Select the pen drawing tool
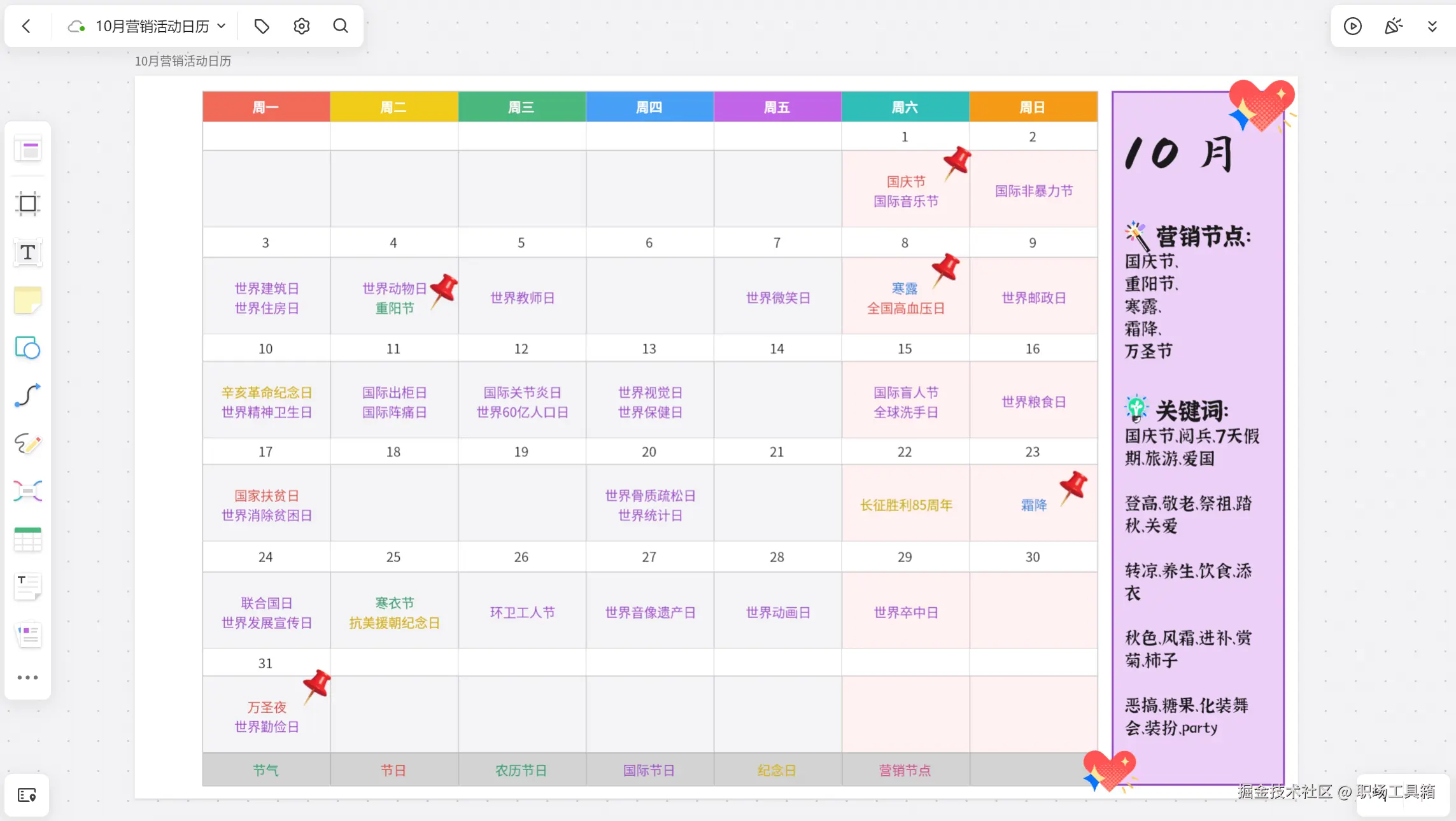The height and width of the screenshot is (821, 1456). 27,443
